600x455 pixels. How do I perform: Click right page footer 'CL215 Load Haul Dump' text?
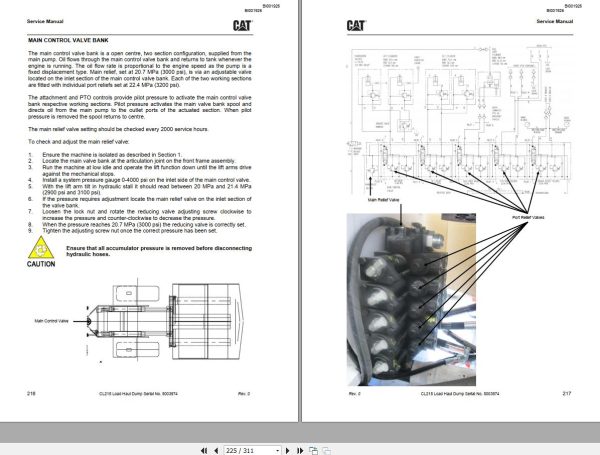point(460,394)
